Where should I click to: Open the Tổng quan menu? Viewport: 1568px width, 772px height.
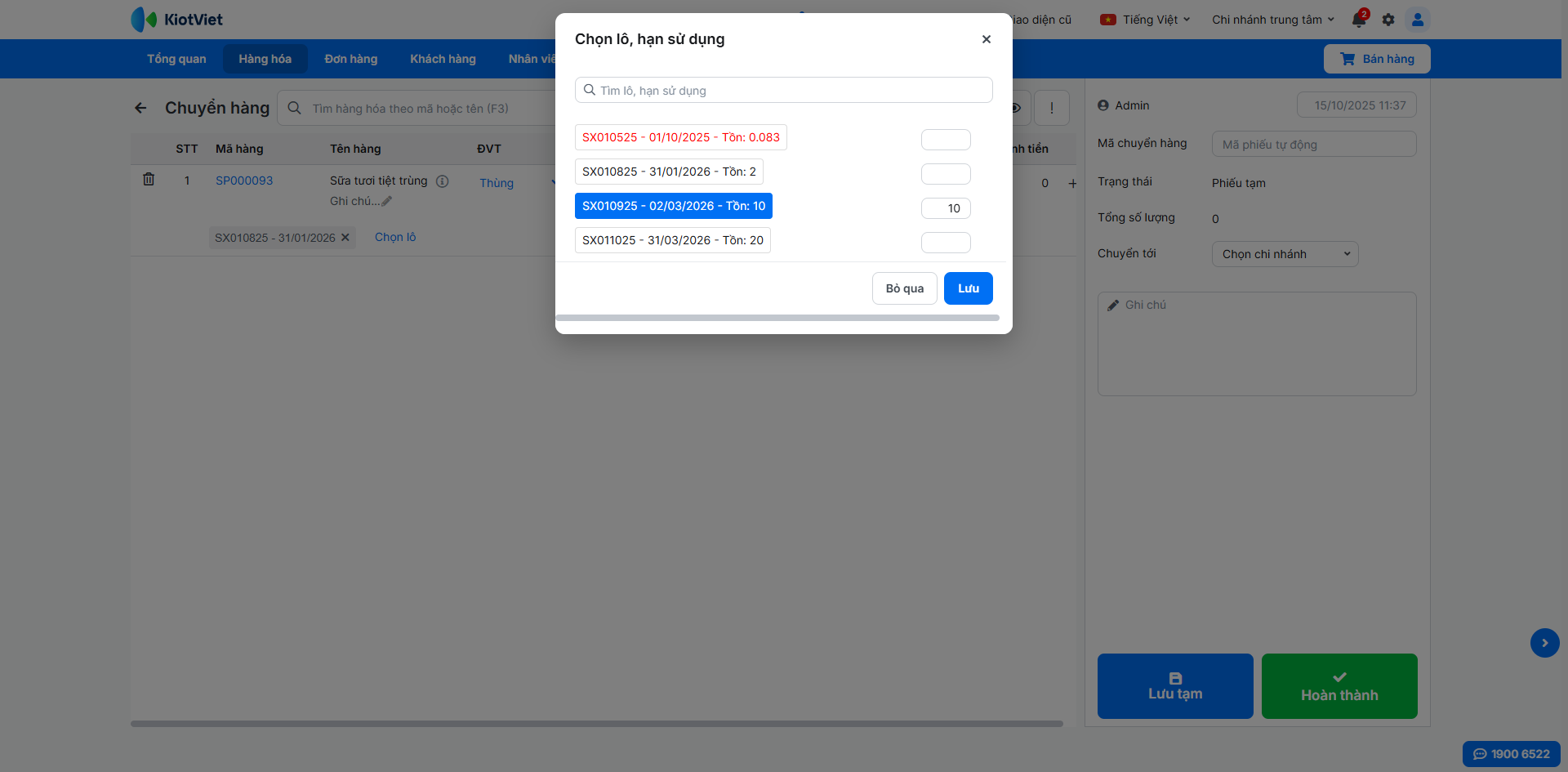[176, 59]
